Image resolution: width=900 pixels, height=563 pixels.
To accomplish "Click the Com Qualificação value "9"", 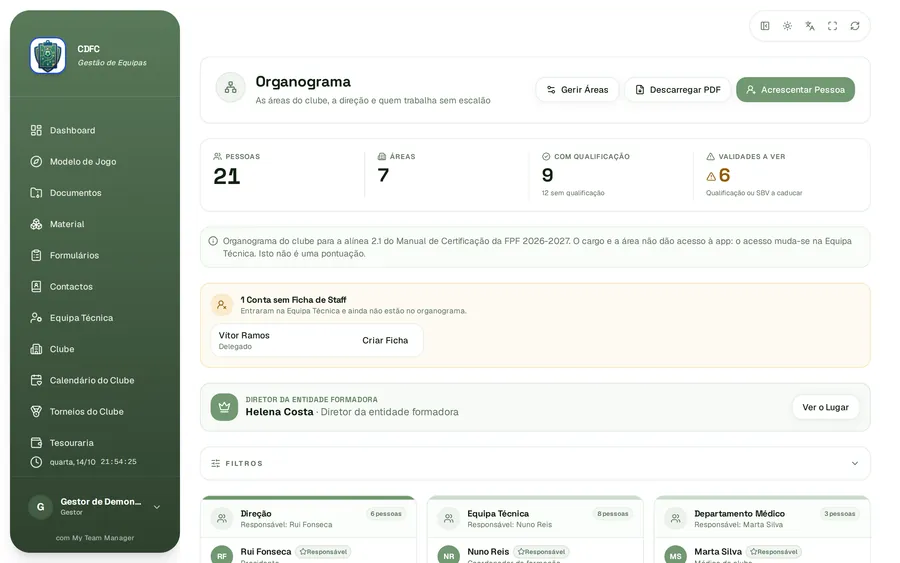I will (x=548, y=175).
